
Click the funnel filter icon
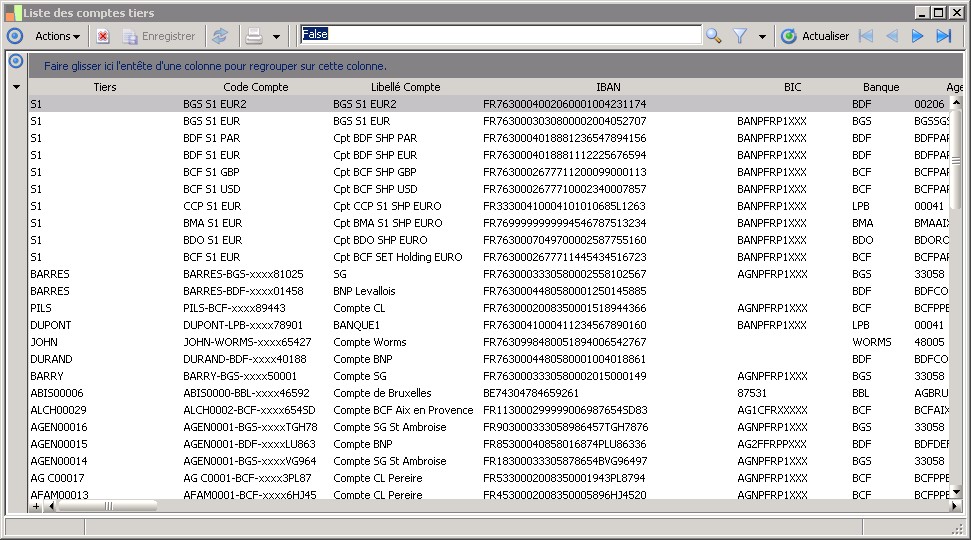point(740,36)
